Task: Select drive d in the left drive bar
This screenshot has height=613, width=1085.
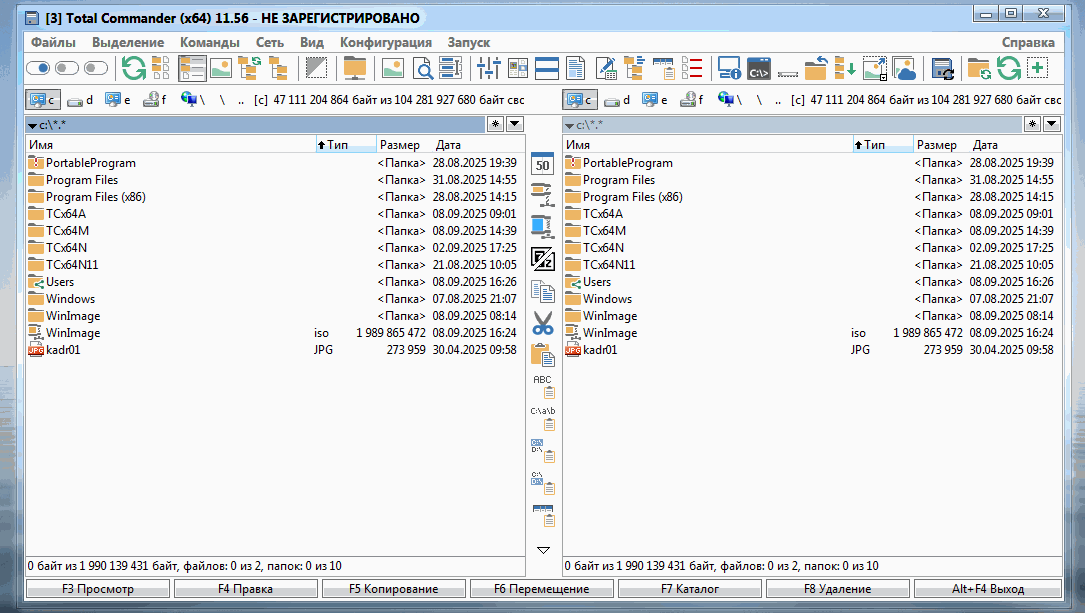Action: (80, 100)
